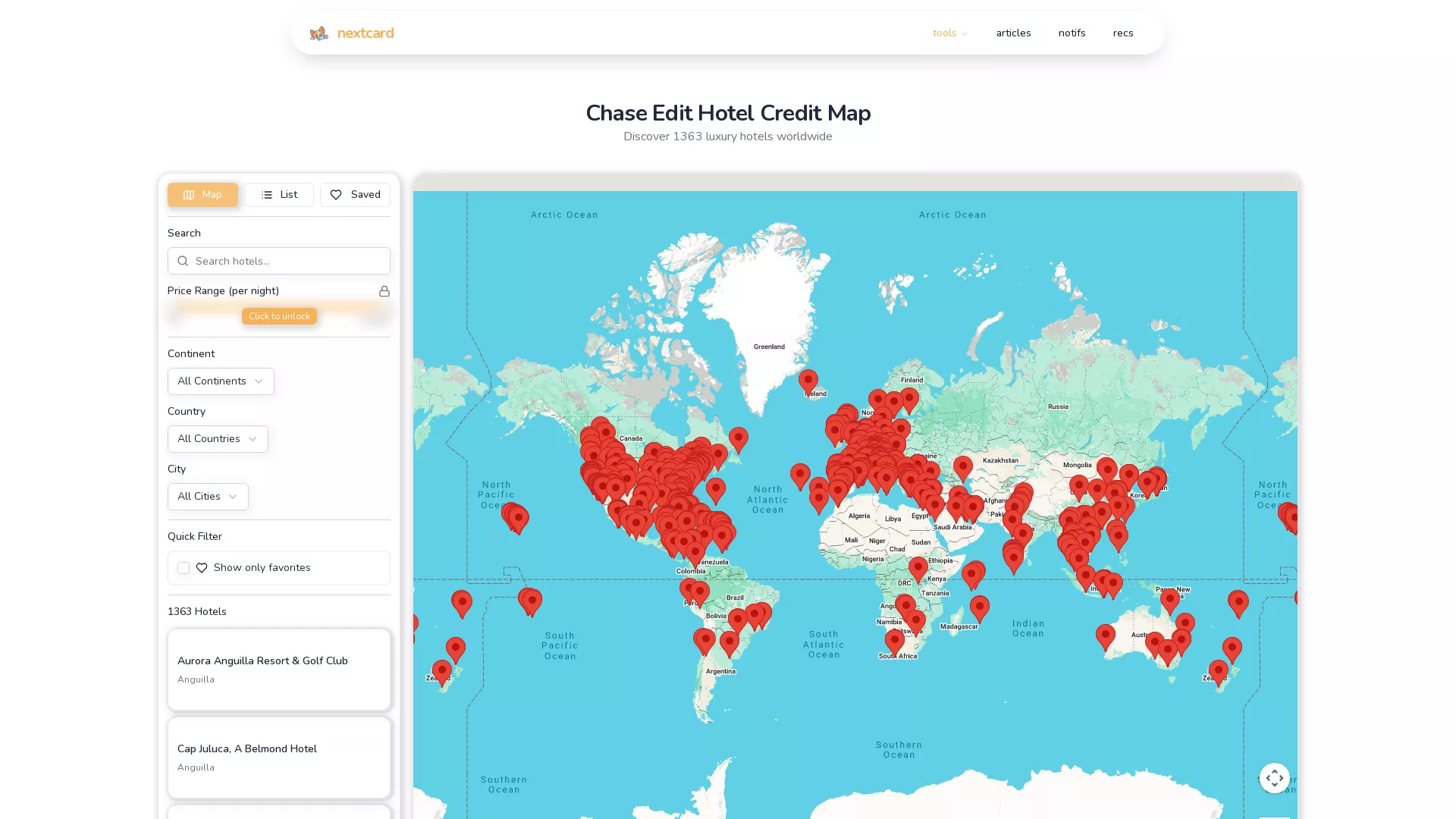Go to the articles page
1456x819 pixels.
(x=1013, y=33)
